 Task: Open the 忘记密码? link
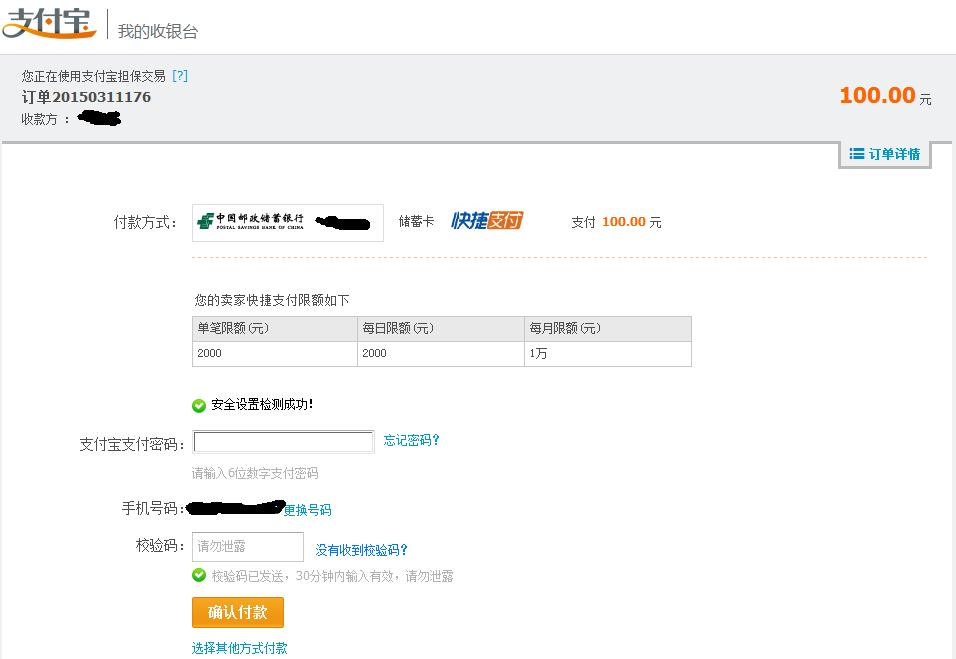click(412, 440)
